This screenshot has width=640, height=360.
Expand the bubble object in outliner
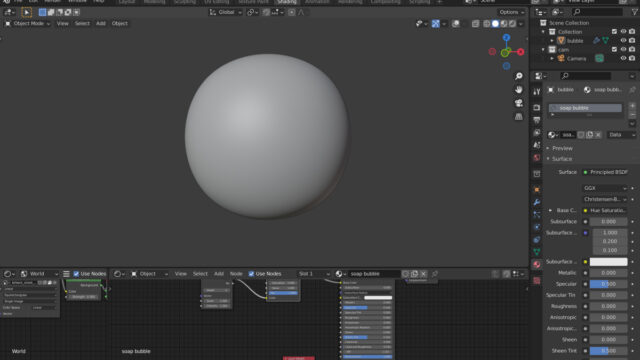552,40
